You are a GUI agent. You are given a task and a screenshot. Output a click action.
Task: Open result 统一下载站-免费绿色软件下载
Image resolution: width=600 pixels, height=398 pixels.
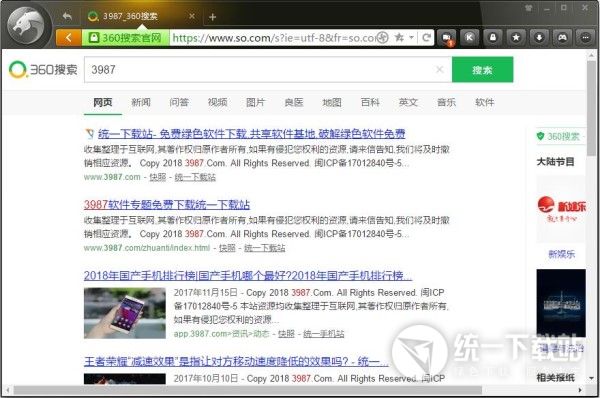pyautogui.click(x=251, y=134)
